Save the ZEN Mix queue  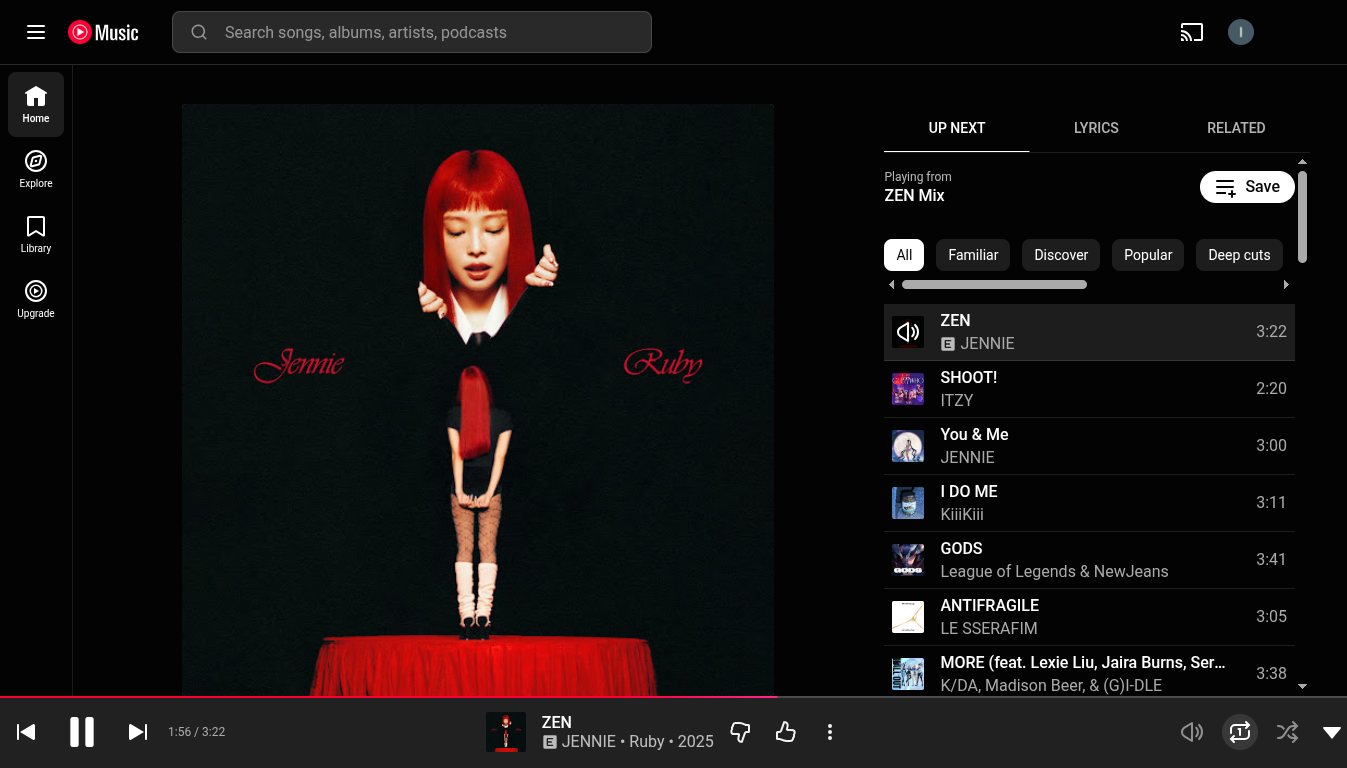1247,187
